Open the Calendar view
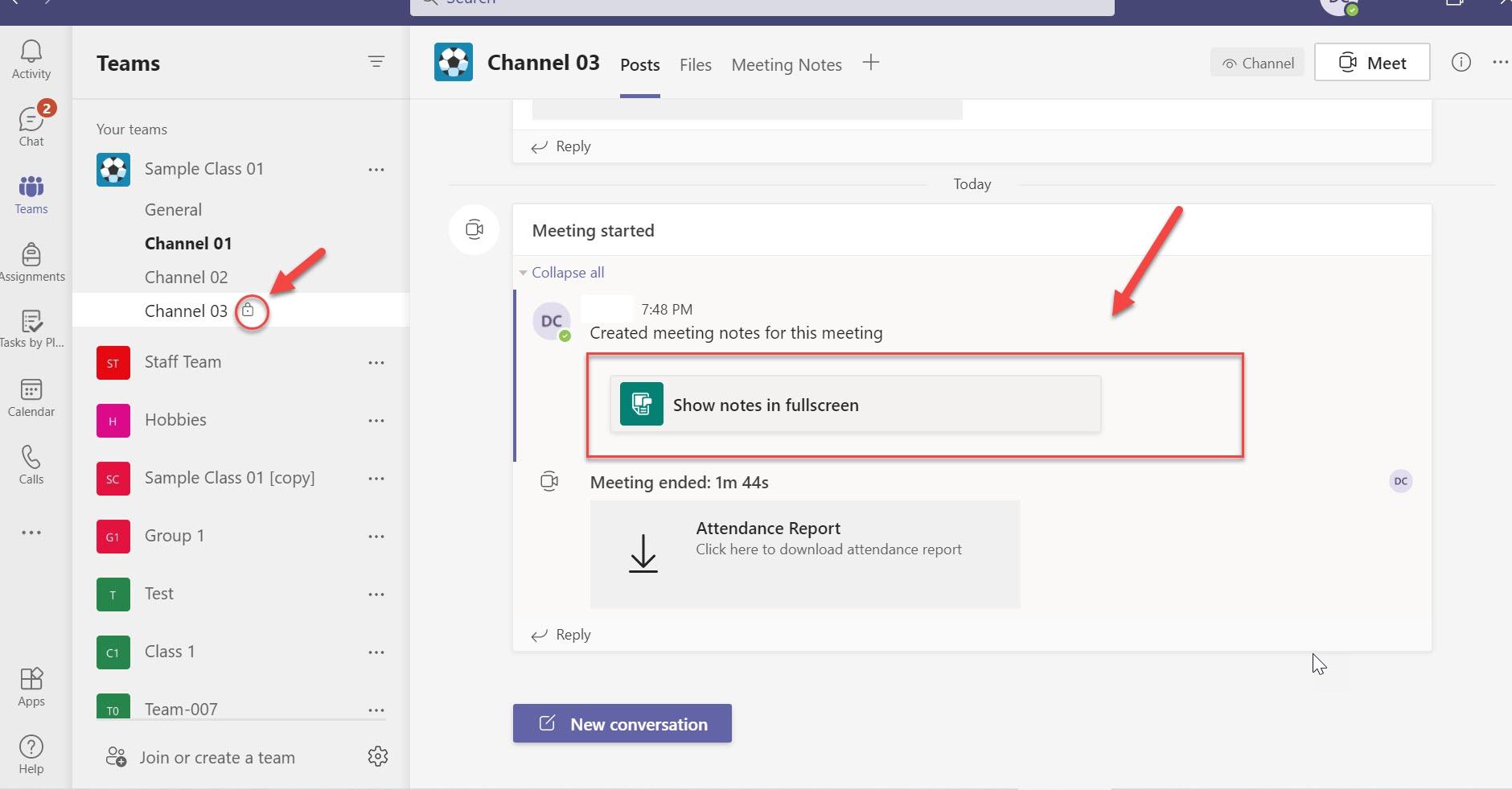 click(31, 398)
